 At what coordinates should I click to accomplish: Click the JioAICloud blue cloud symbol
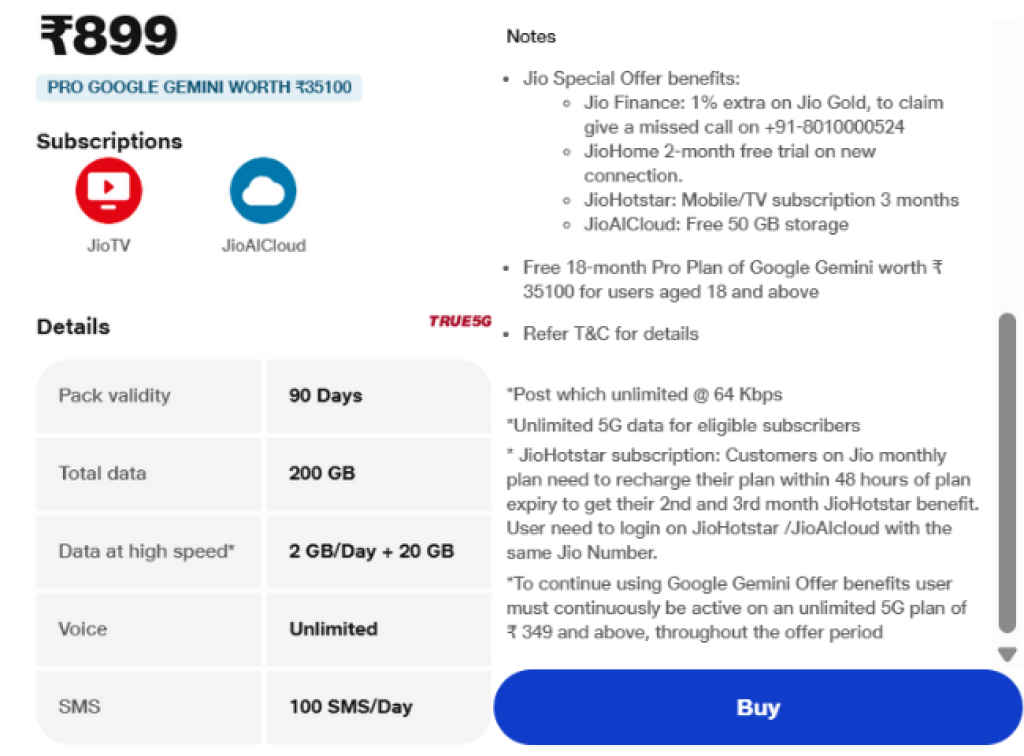[263, 190]
